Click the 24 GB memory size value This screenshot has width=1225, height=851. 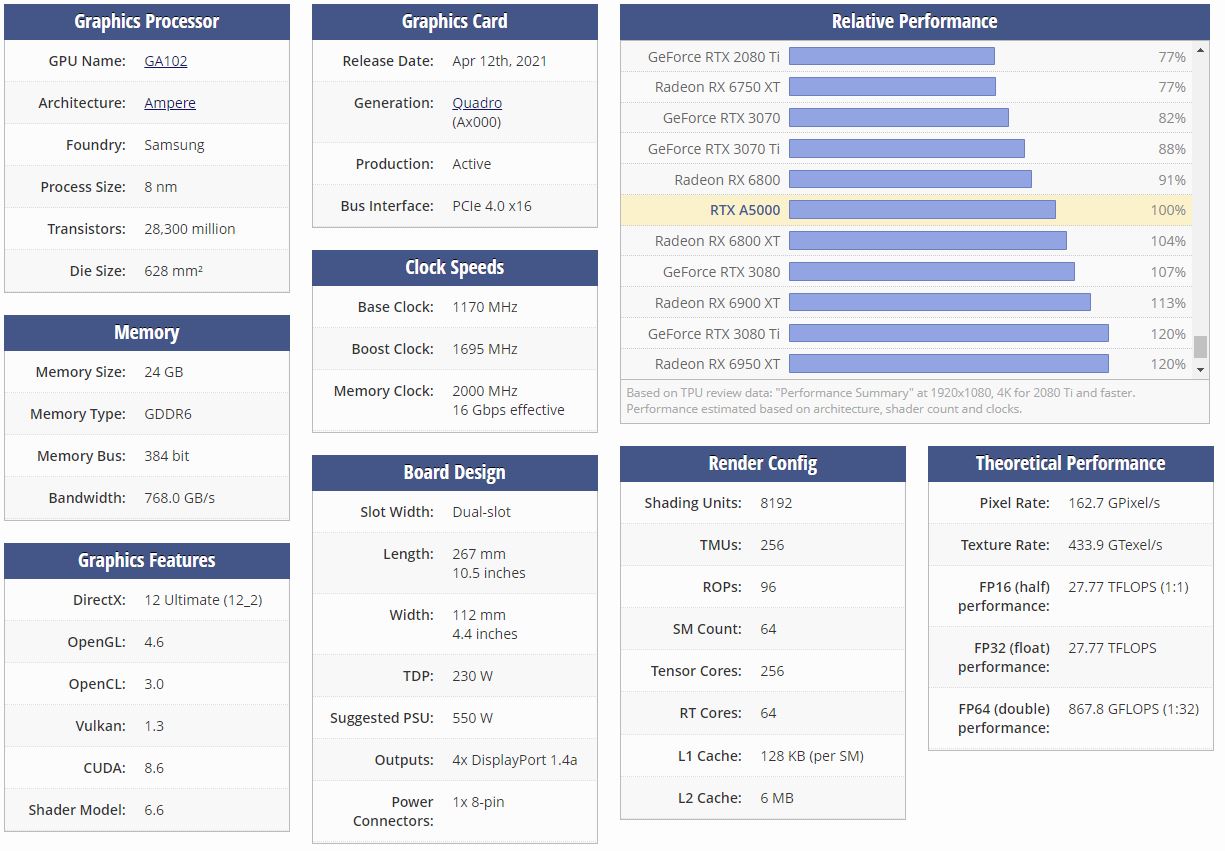pos(164,372)
